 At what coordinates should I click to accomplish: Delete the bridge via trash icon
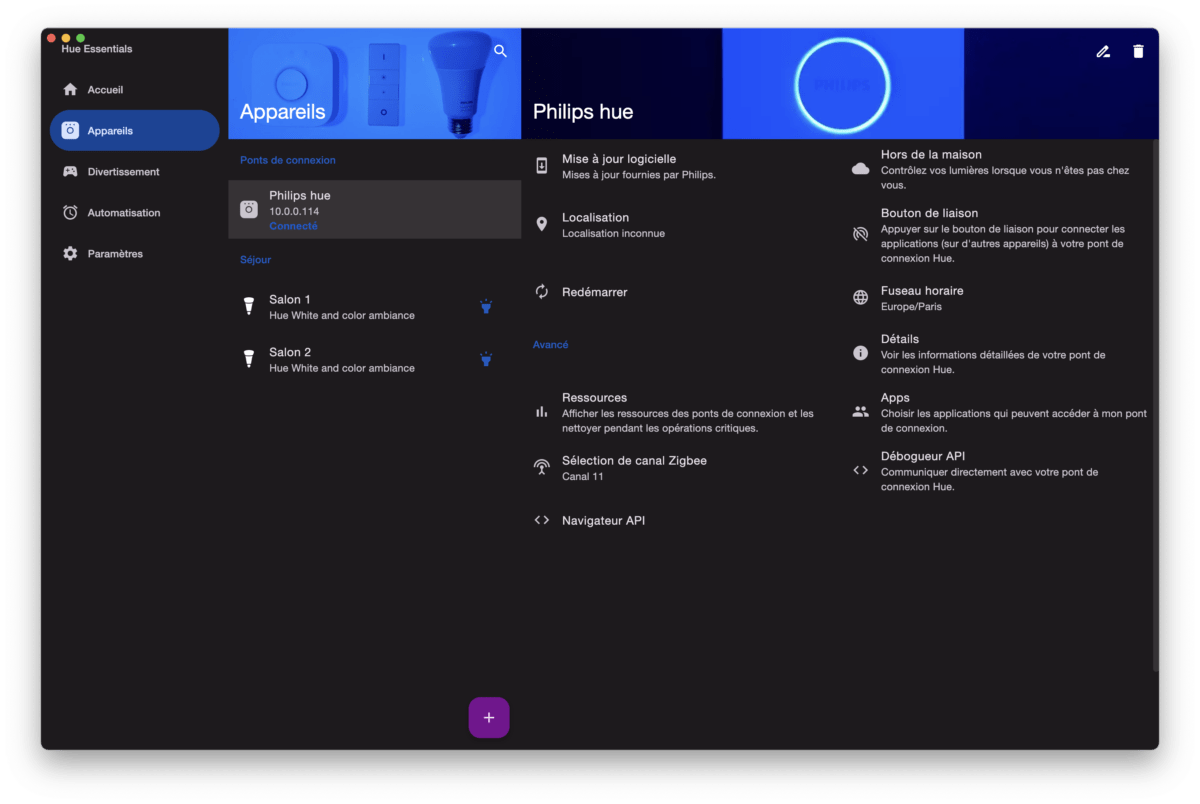coord(1138,51)
